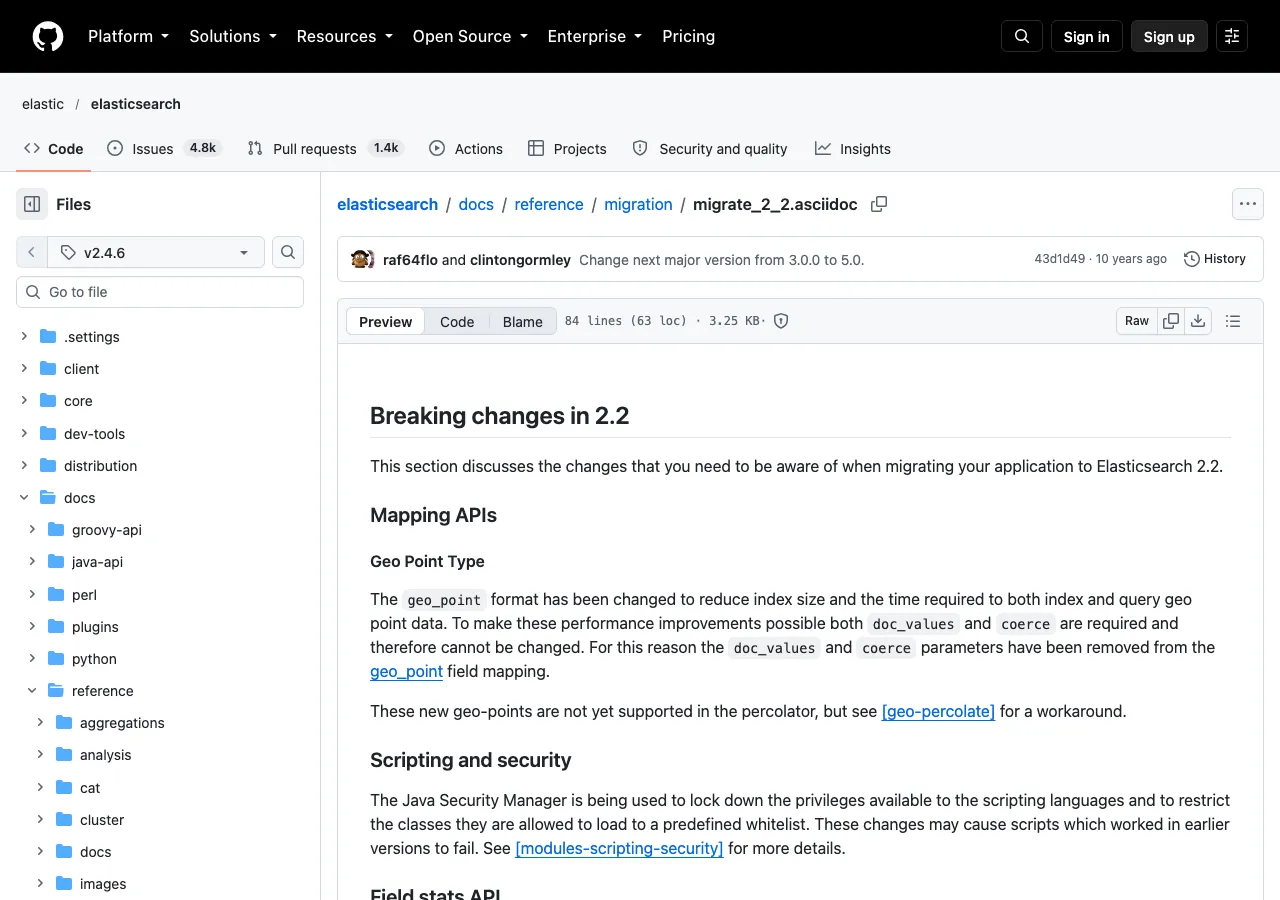Collapse the reference folder

click(x=32, y=691)
